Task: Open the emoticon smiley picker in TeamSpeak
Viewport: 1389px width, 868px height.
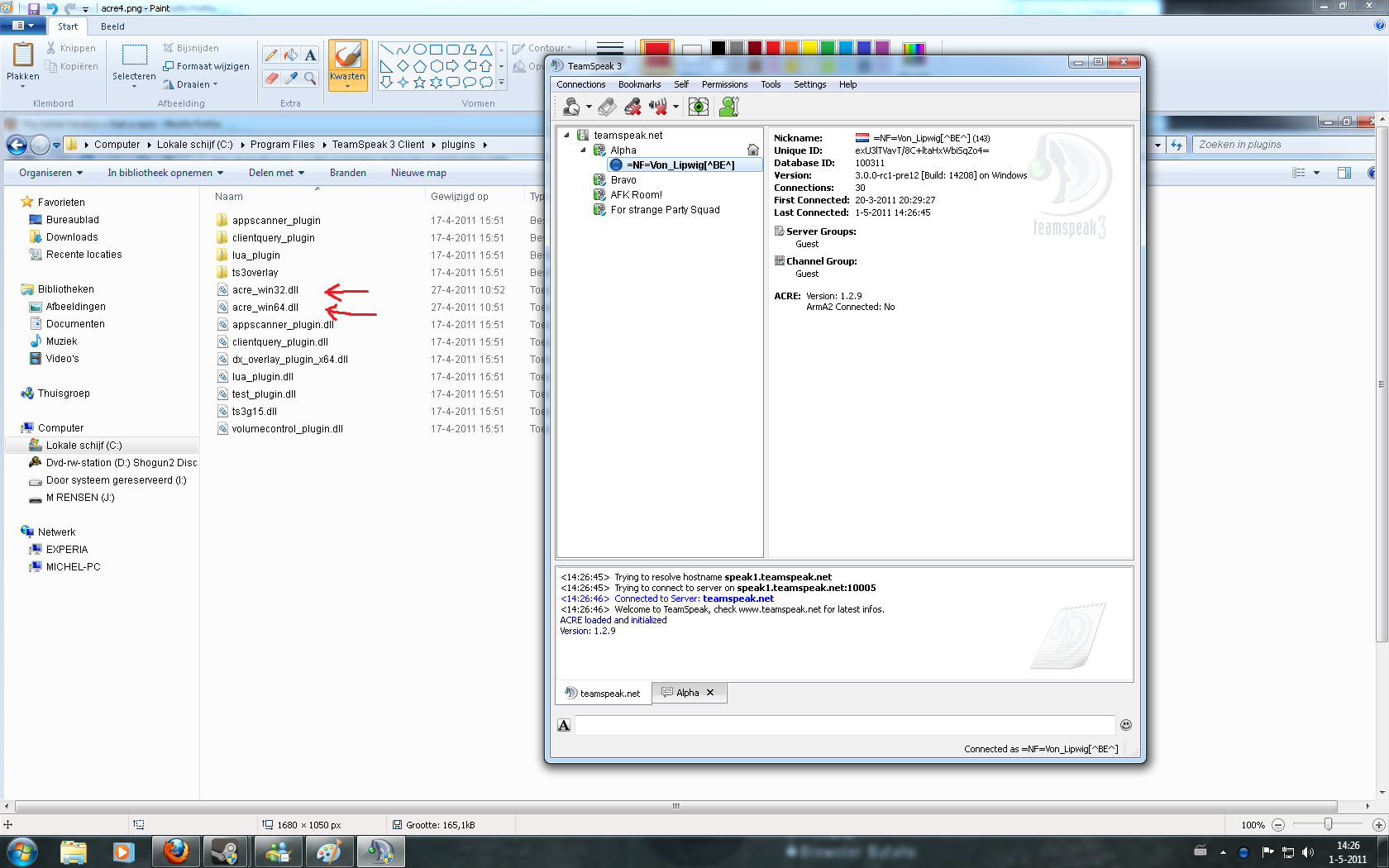Action: click(1126, 725)
